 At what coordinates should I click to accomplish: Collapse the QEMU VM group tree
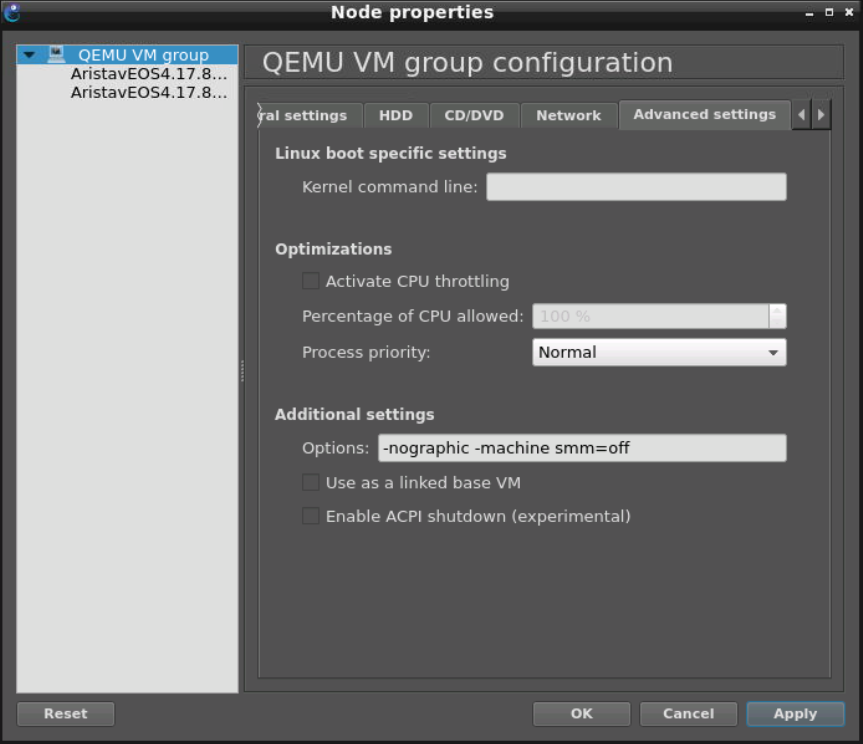coord(29,55)
